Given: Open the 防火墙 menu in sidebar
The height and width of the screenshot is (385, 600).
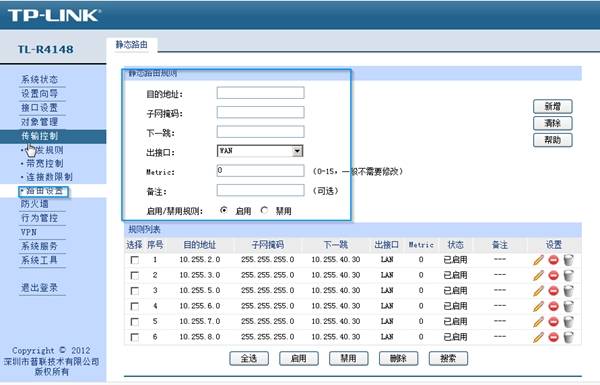Looking at the screenshot, I should click(34, 204).
